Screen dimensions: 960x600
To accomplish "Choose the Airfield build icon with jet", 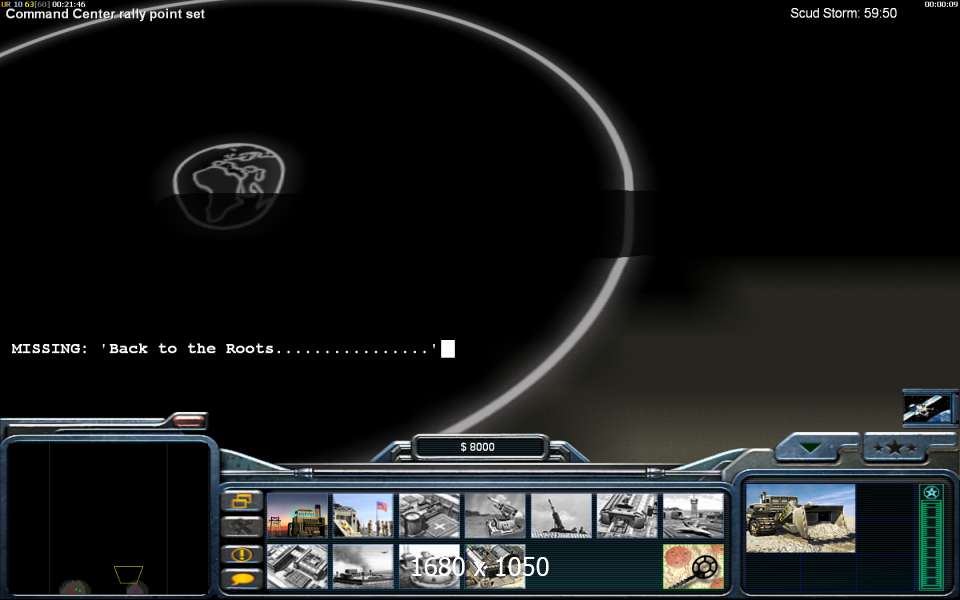I will tap(694, 516).
